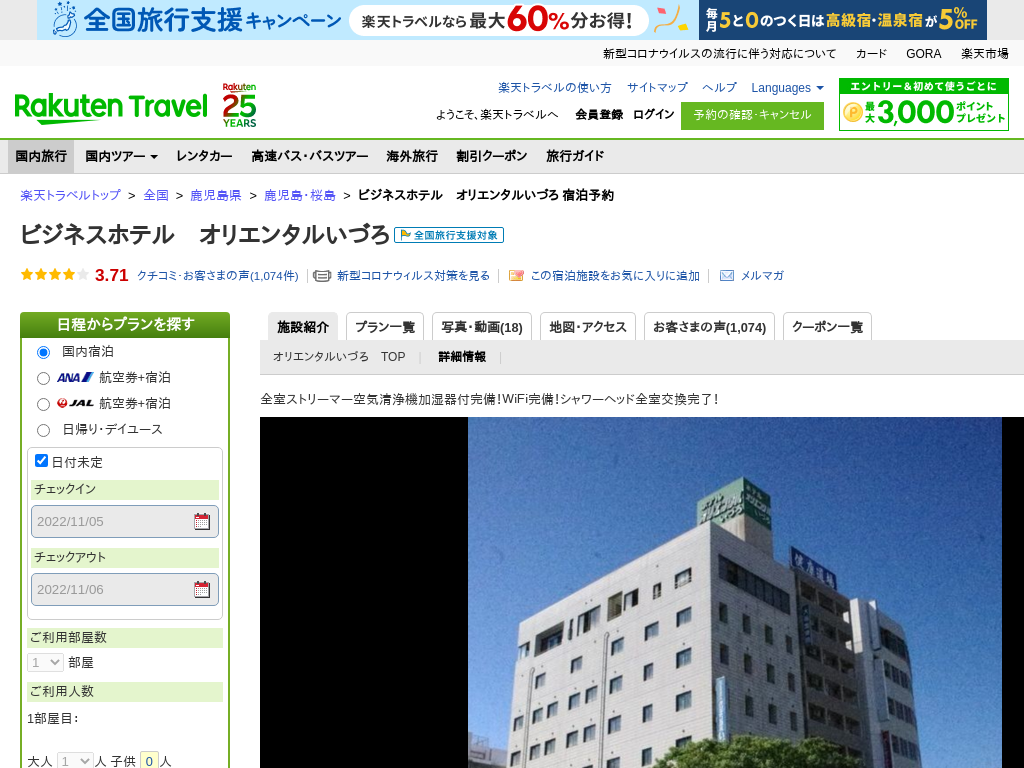Select ANA 航空券+宿泊 radio button
The width and height of the screenshot is (1024, 768).
(43, 378)
